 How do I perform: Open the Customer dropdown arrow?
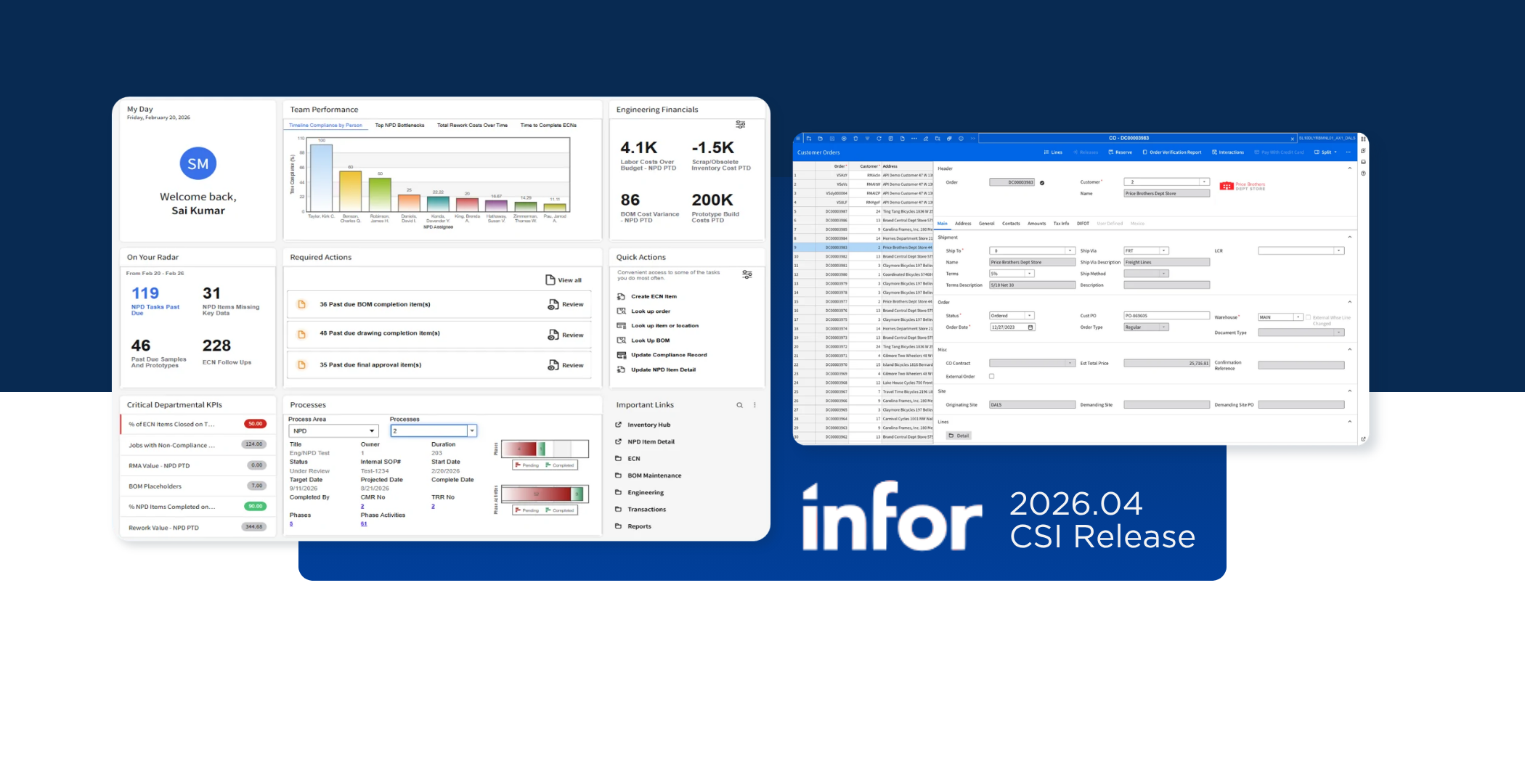(x=1204, y=182)
